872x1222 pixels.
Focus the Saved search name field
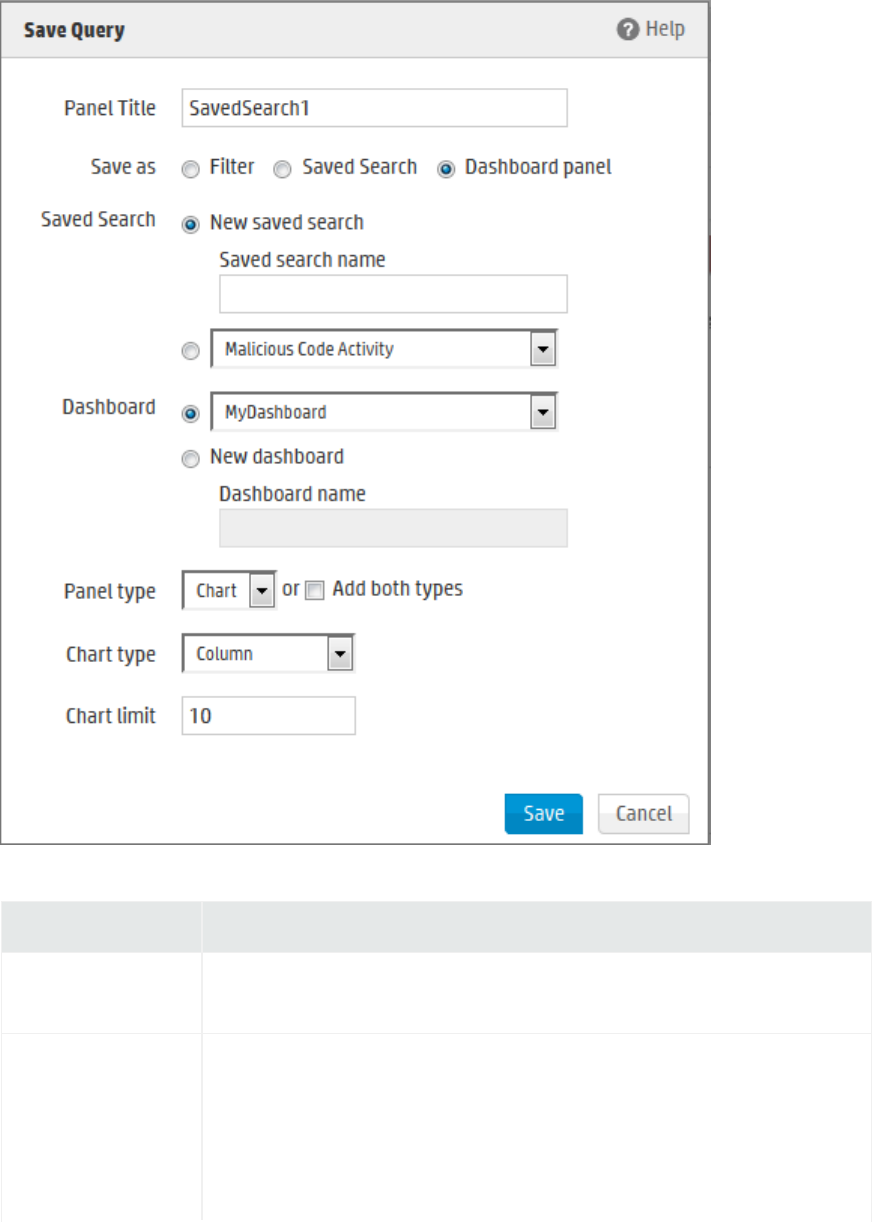coord(393,294)
